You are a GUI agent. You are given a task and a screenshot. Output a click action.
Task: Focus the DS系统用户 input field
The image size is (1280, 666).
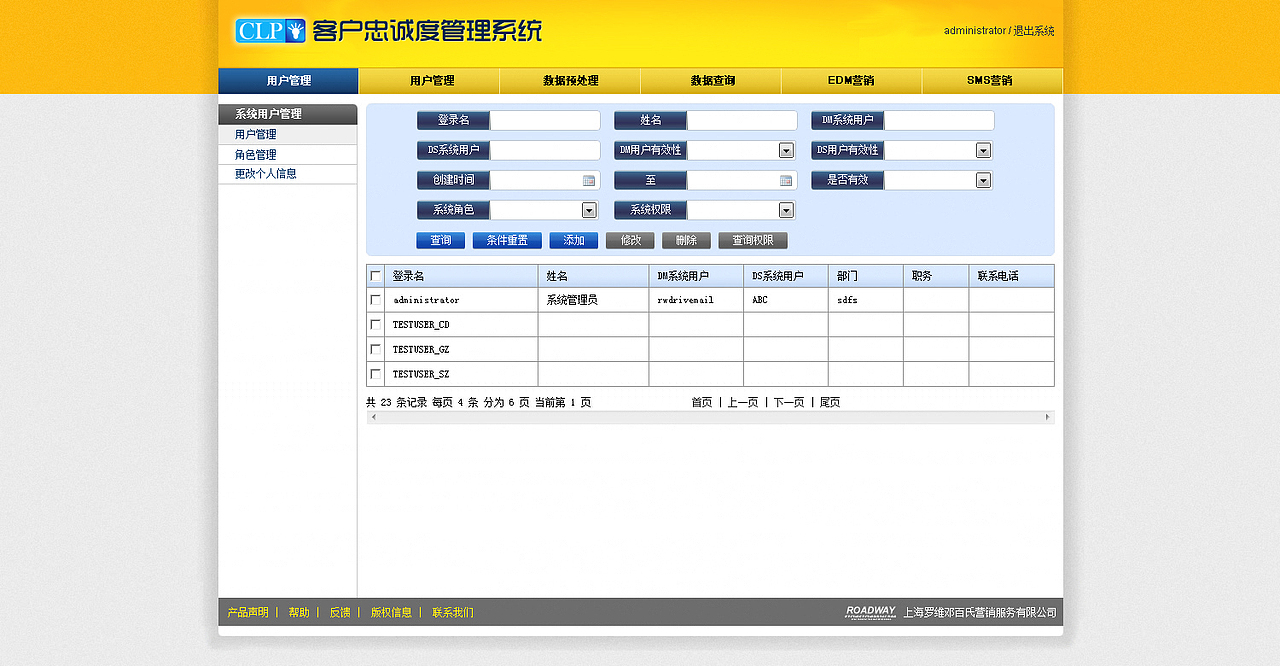[x=545, y=151]
